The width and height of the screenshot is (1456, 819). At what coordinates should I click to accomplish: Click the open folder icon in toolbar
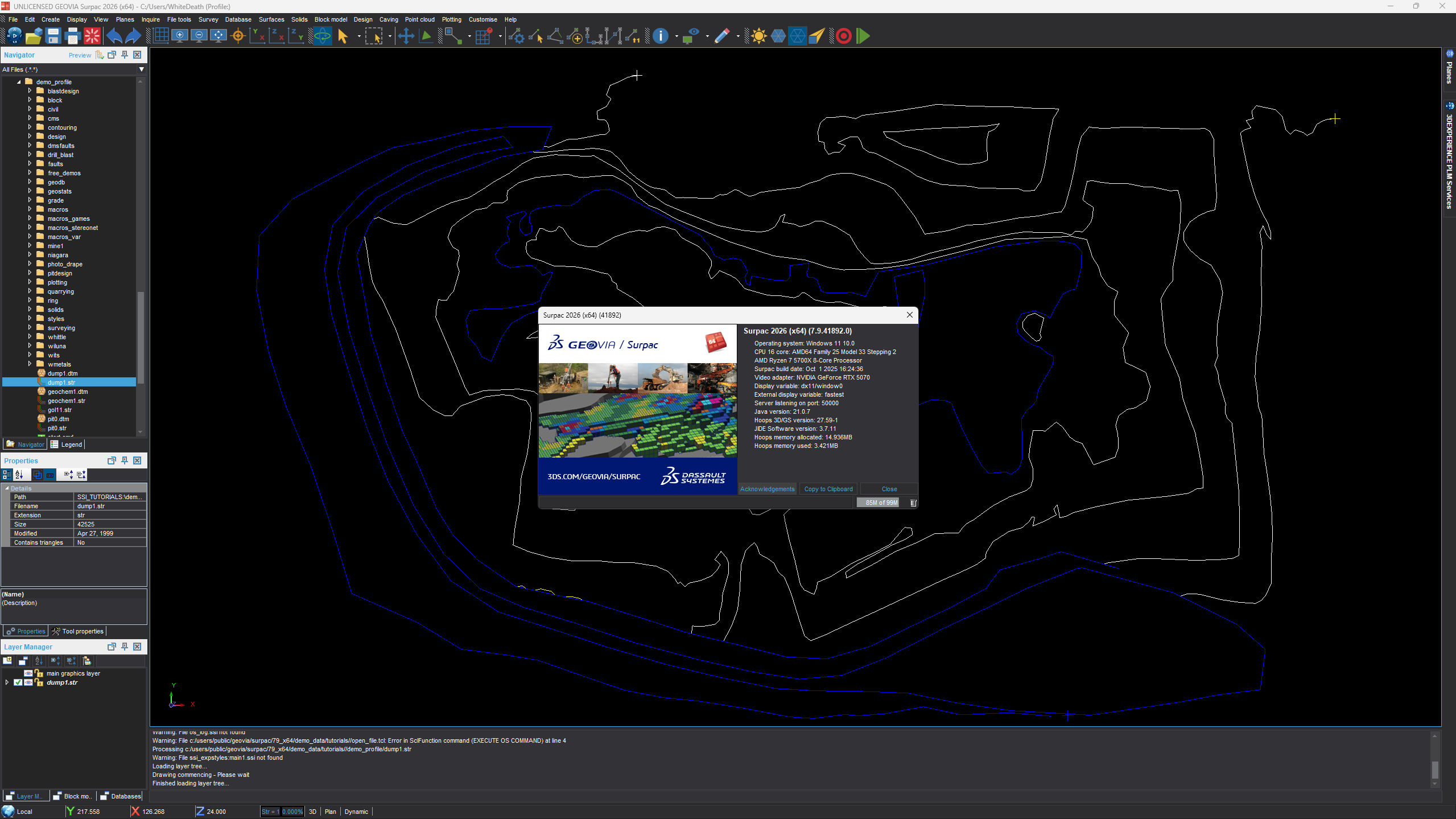[x=34, y=36]
